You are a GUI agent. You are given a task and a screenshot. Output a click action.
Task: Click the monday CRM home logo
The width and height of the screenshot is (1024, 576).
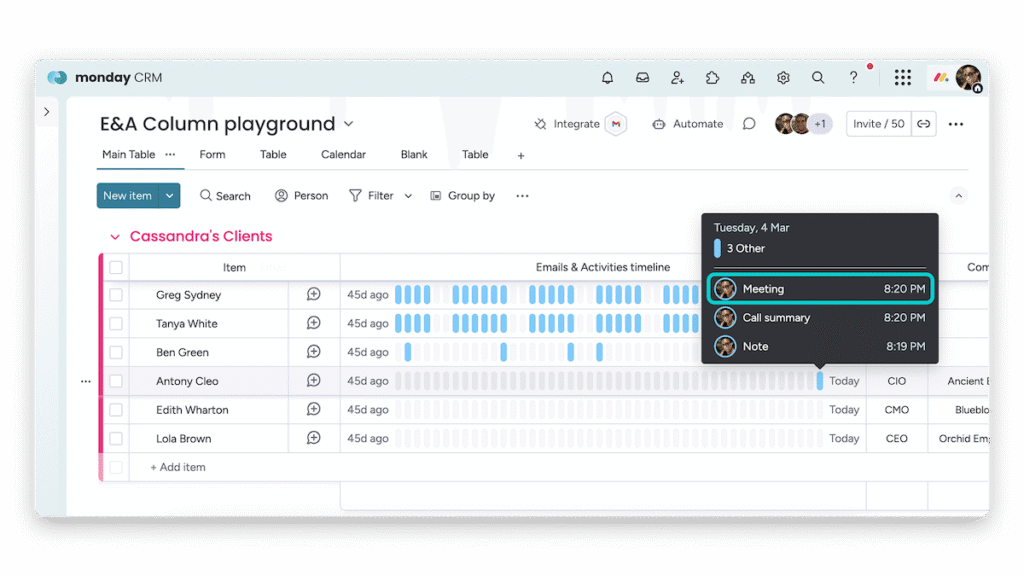(x=105, y=78)
